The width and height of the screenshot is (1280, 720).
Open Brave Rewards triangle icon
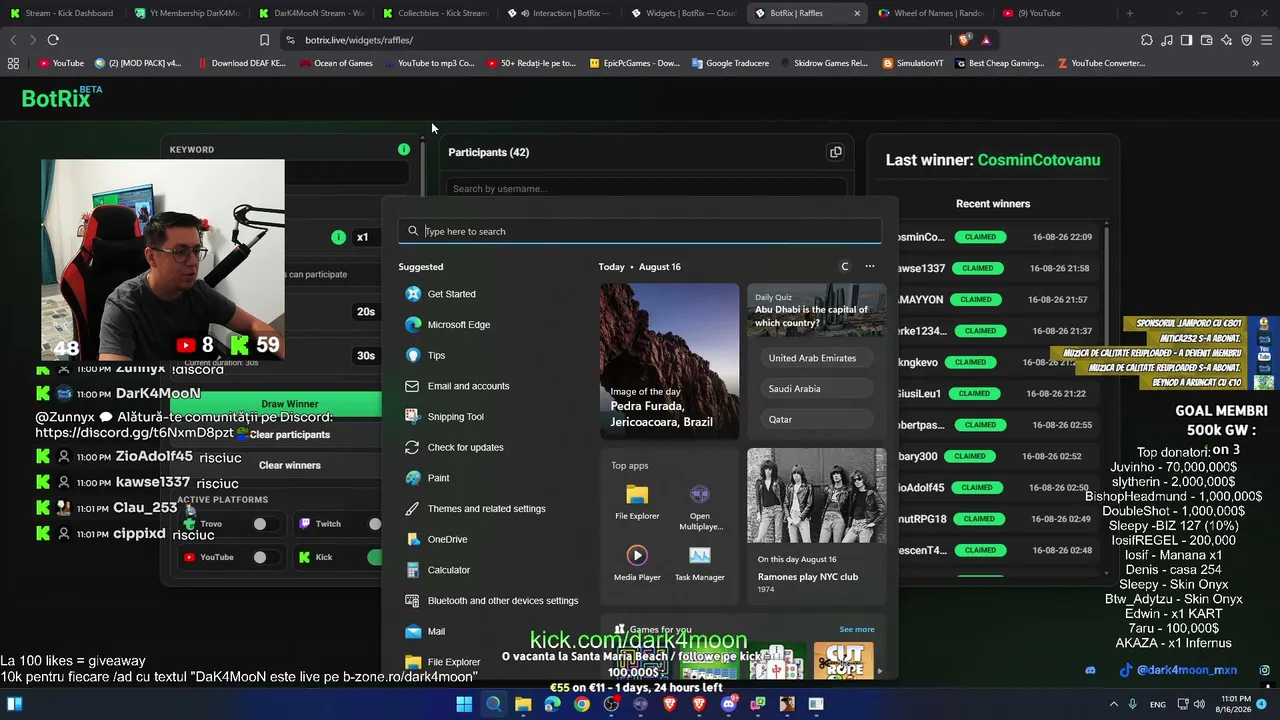pos(986,40)
